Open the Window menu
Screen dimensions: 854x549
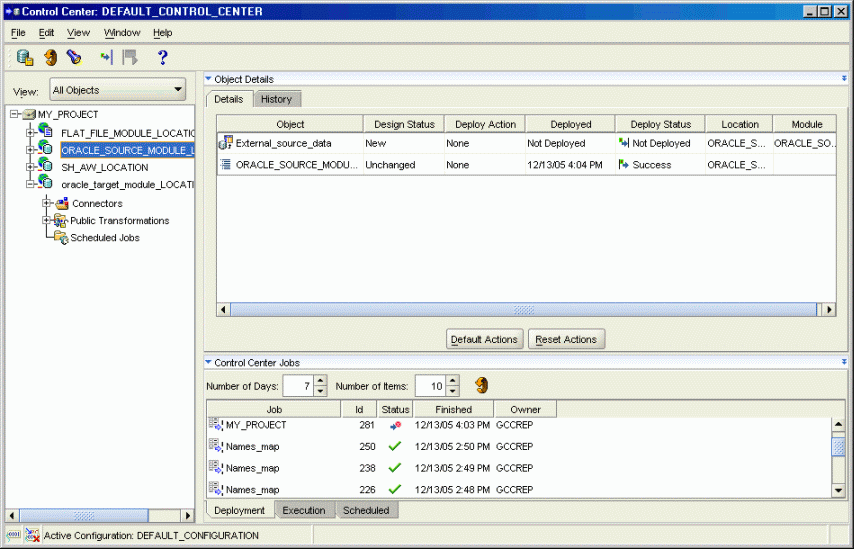pyautogui.click(x=122, y=33)
